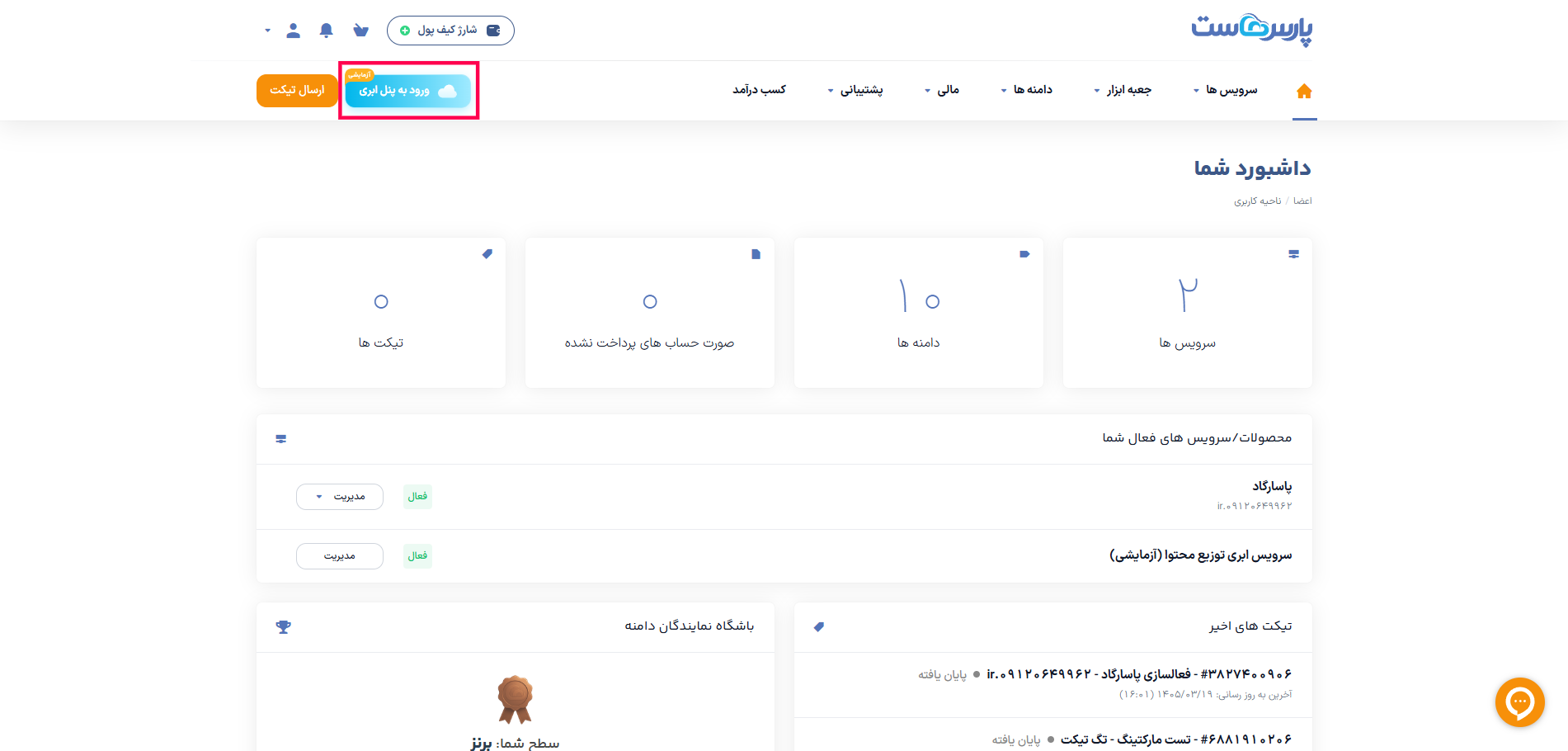Open سرویس ابری توزیع محتوا service
The width and height of the screenshot is (1568, 751).
point(1200,555)
